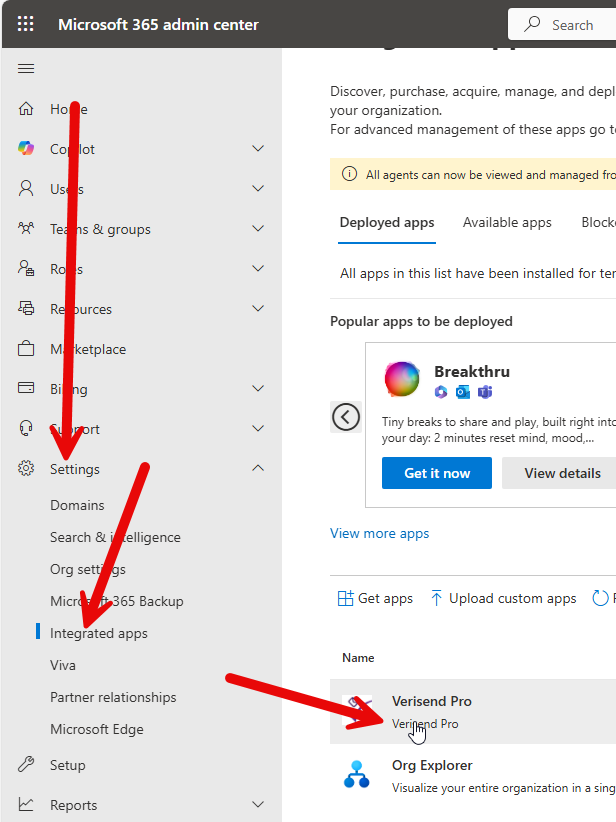Click the Outlook badge under Breakthru
The width and height of the screenshot is (616, 822).
tap(462, 392)
